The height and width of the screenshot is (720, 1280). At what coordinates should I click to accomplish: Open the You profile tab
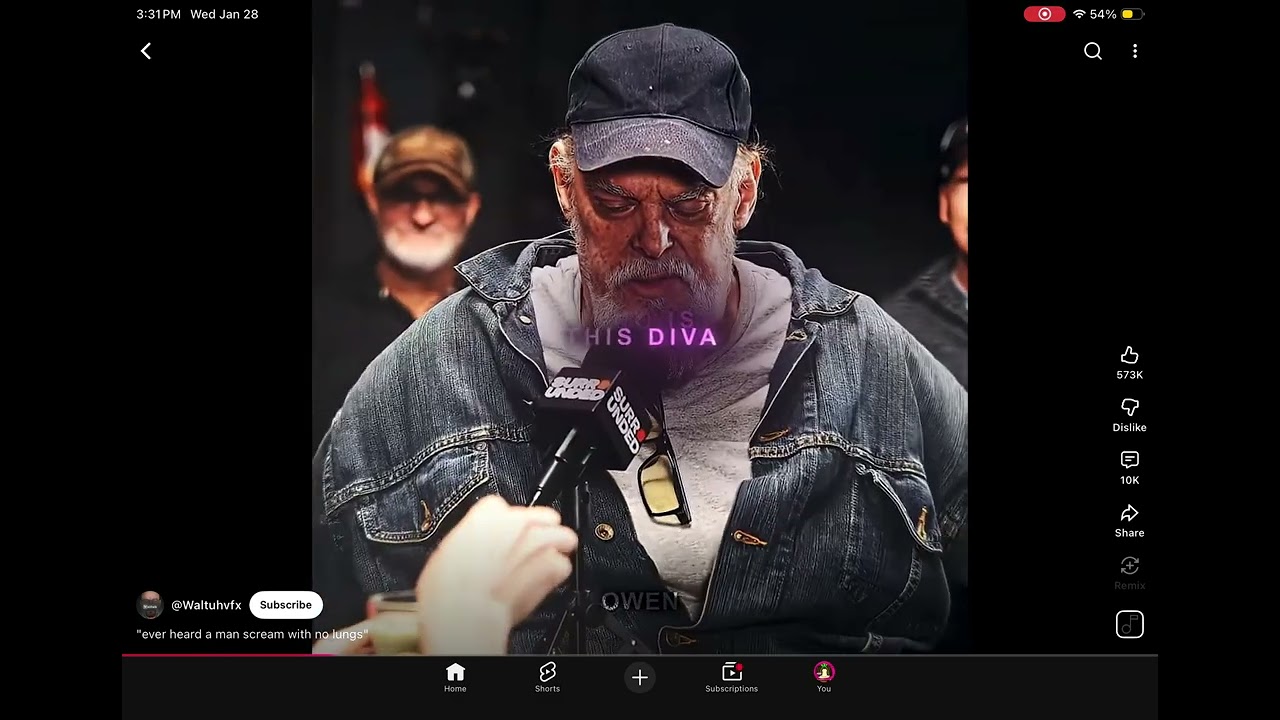[x=824, y=677]
